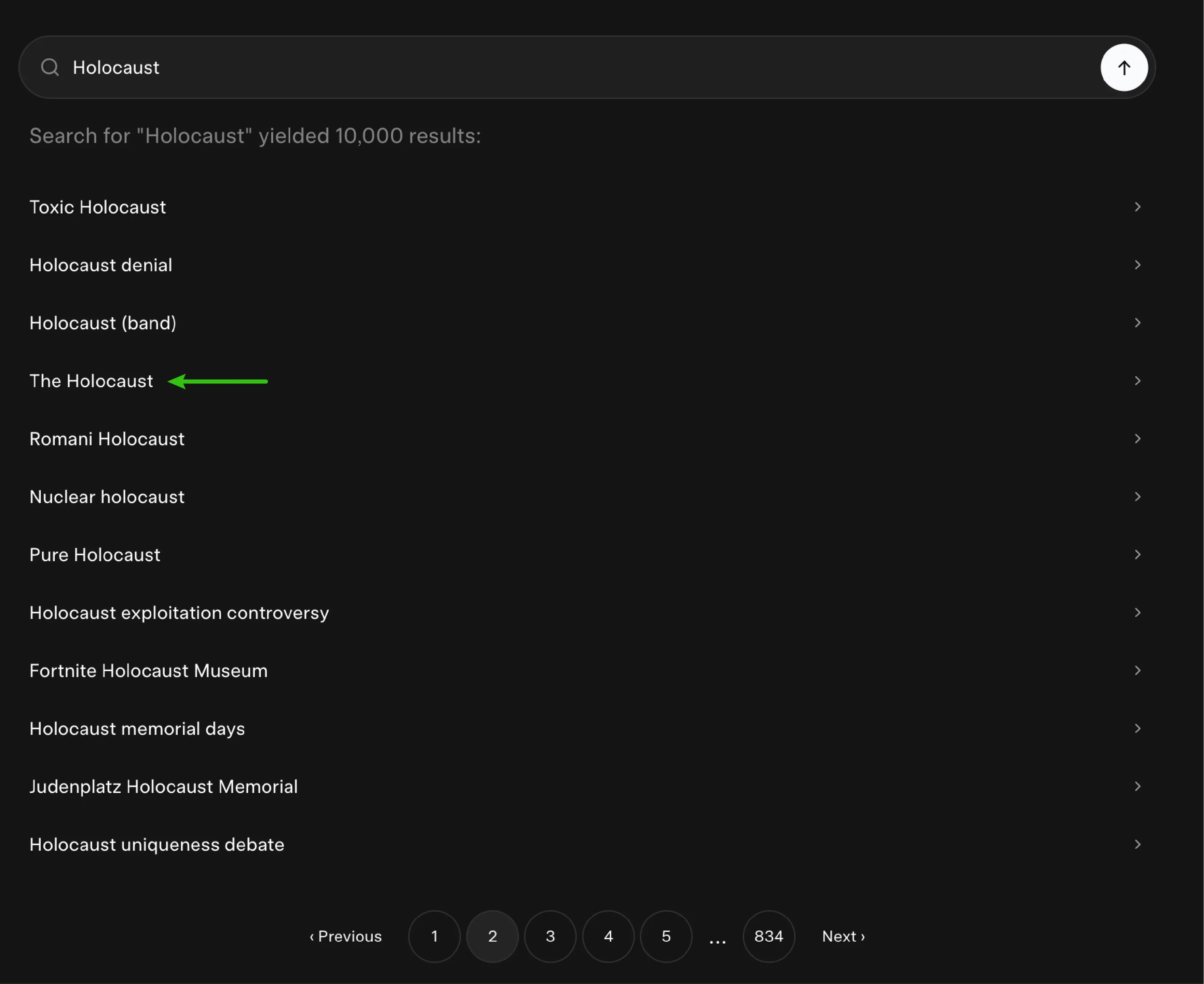
Task: Expand Fortnite Holocaust Museum row chevron
Action: tap(1137, 671)
